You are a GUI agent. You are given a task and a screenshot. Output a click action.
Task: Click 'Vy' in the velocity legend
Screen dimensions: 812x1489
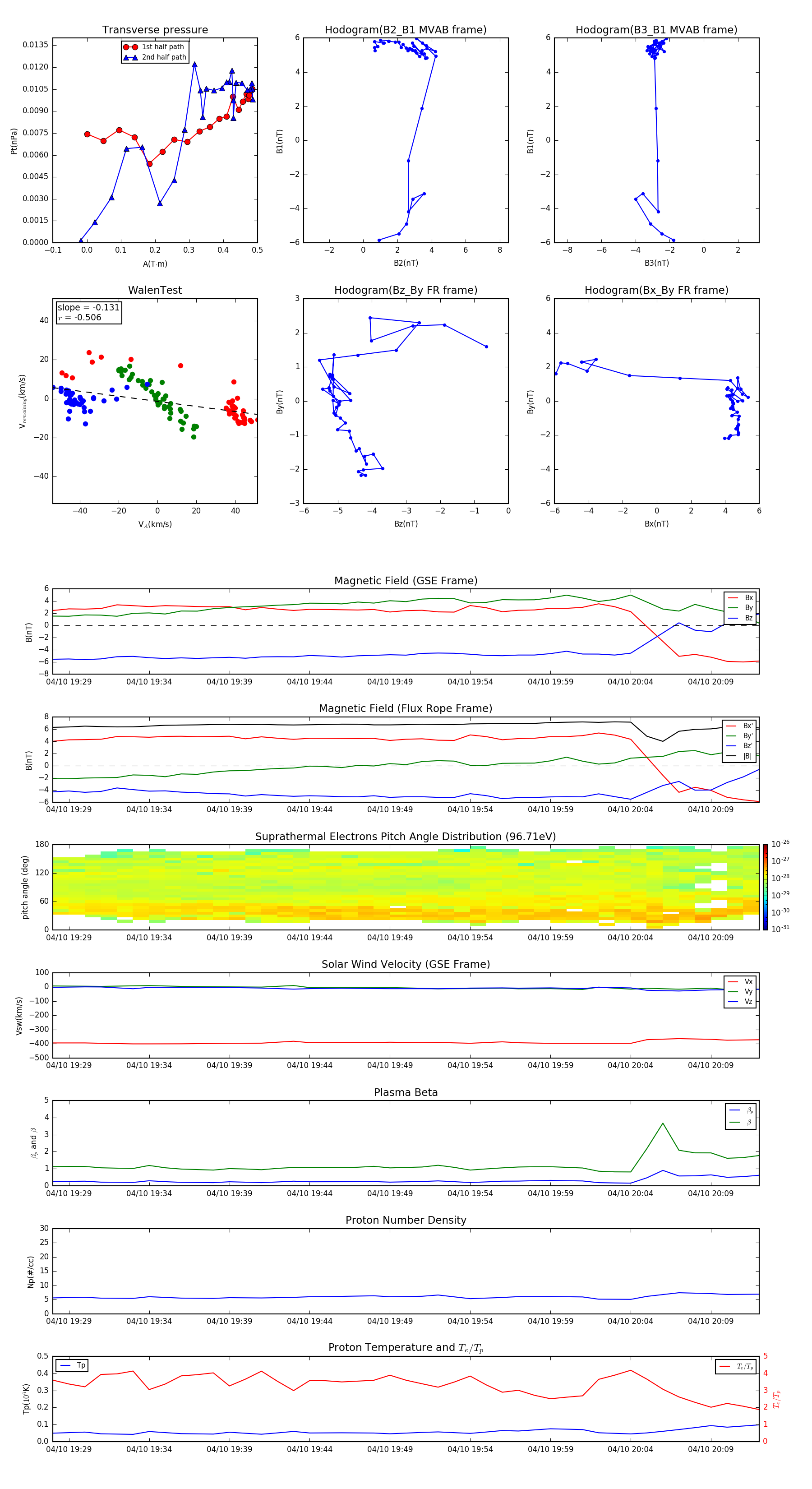pos(741,991)
